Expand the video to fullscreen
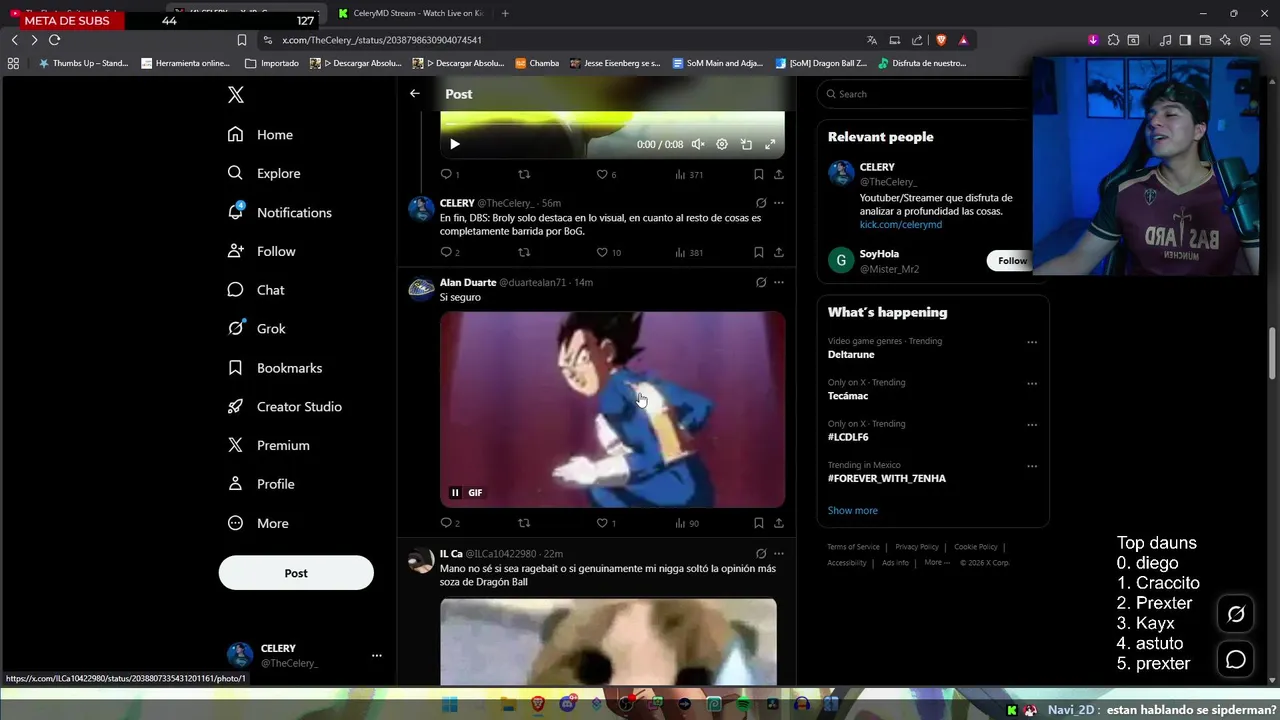Image resolution: width=1280 pixels, height=720 pixels. pyautogui.click(x=770, y=144)
